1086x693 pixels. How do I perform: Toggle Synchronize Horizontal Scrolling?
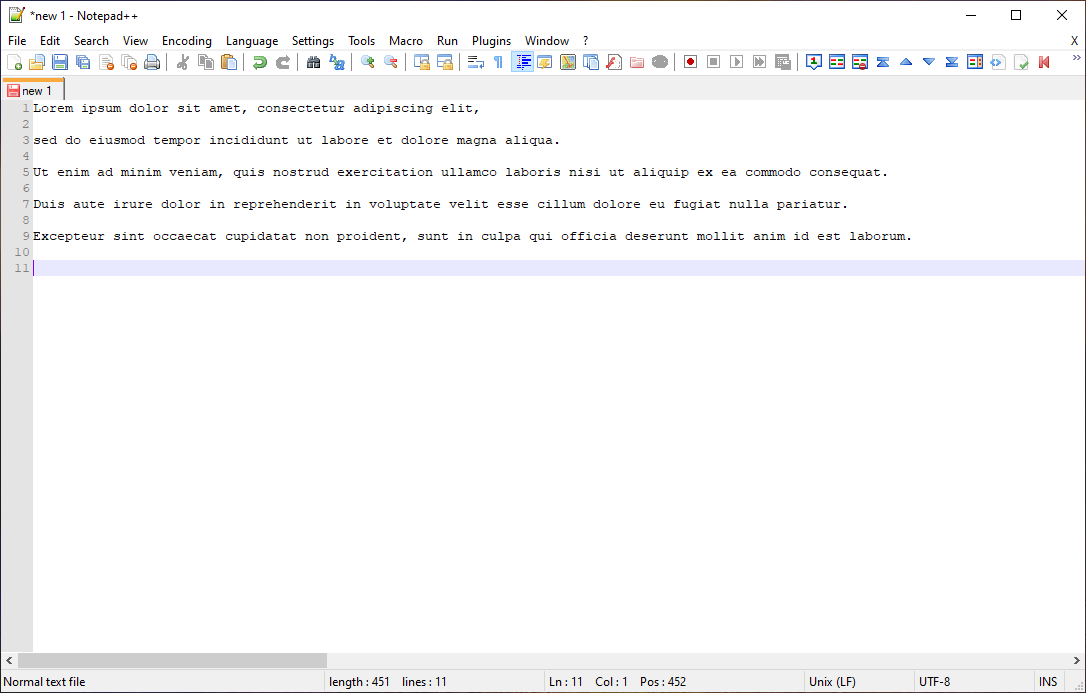445,62
